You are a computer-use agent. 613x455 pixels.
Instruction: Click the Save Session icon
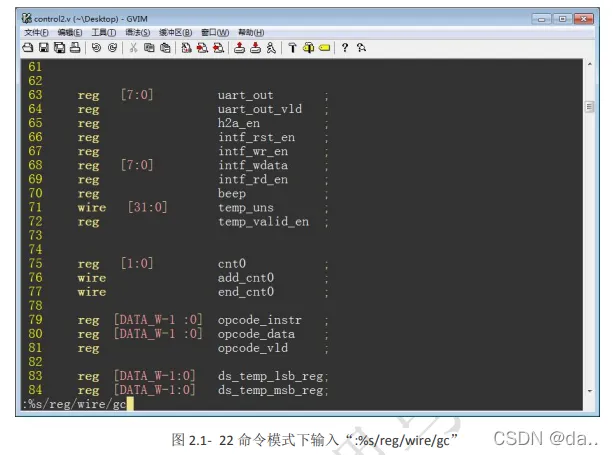pos(255,48)
